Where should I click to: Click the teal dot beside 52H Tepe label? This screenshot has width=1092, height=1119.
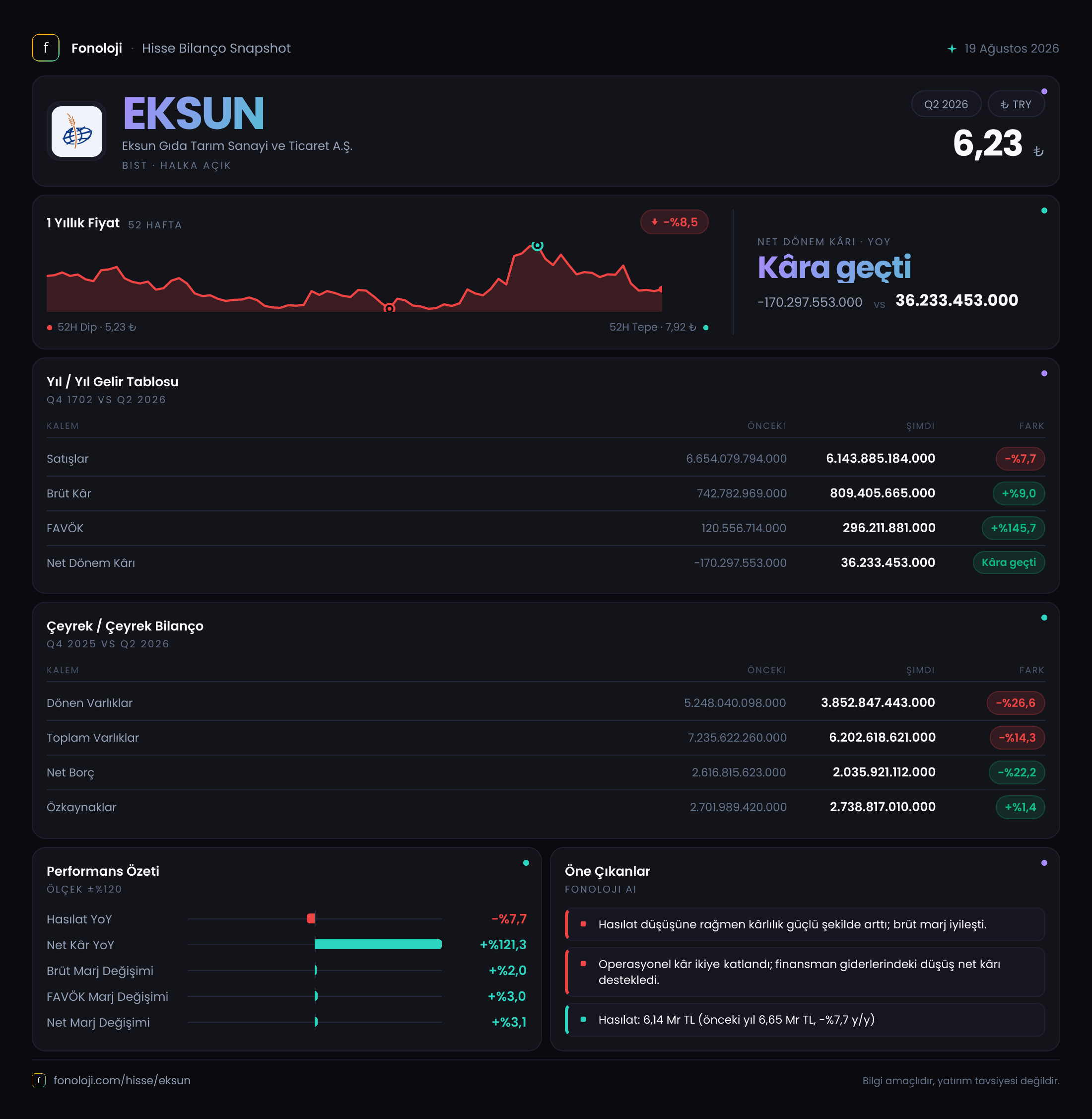pyautogui.click(x=705, y=328)
